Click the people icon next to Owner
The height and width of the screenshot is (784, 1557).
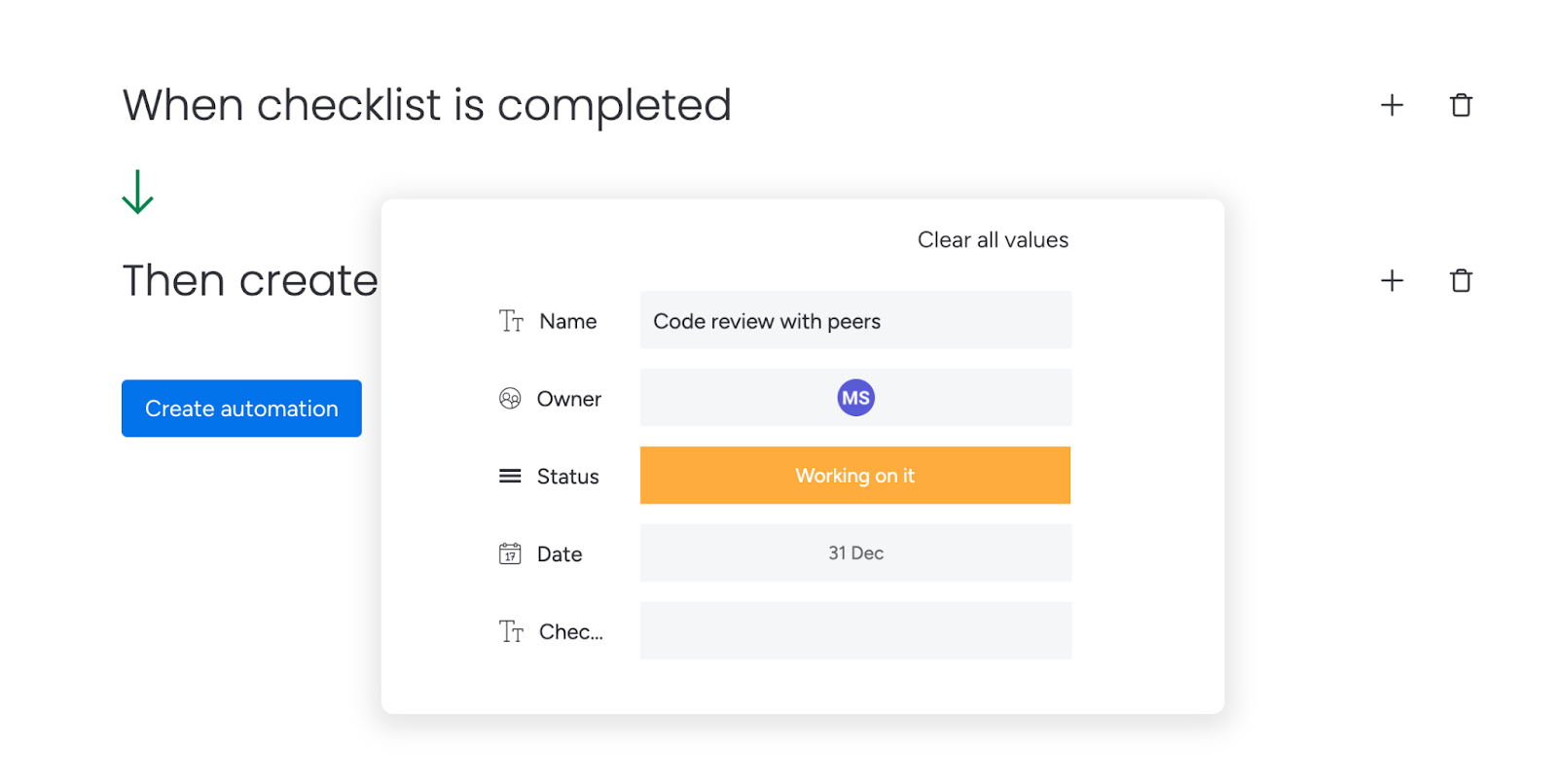click(x=510, y=399)
